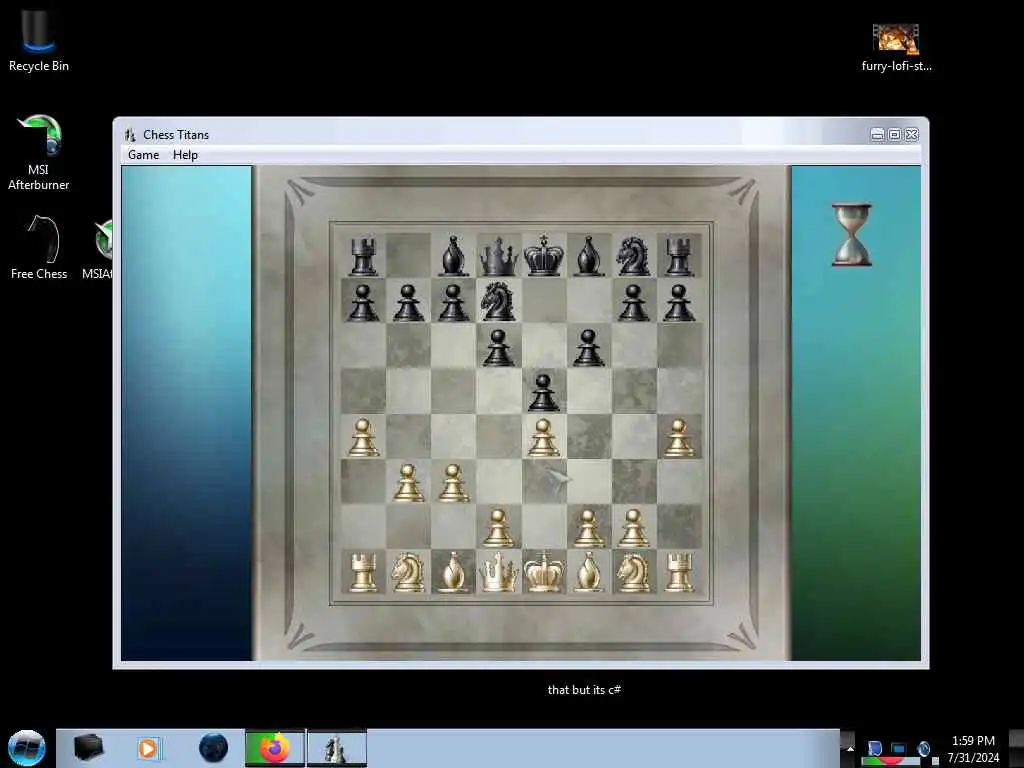The height and width of the screenshot is (768, 1024).
Task: Select the white pawn on h4
Action: pos(679,438)
